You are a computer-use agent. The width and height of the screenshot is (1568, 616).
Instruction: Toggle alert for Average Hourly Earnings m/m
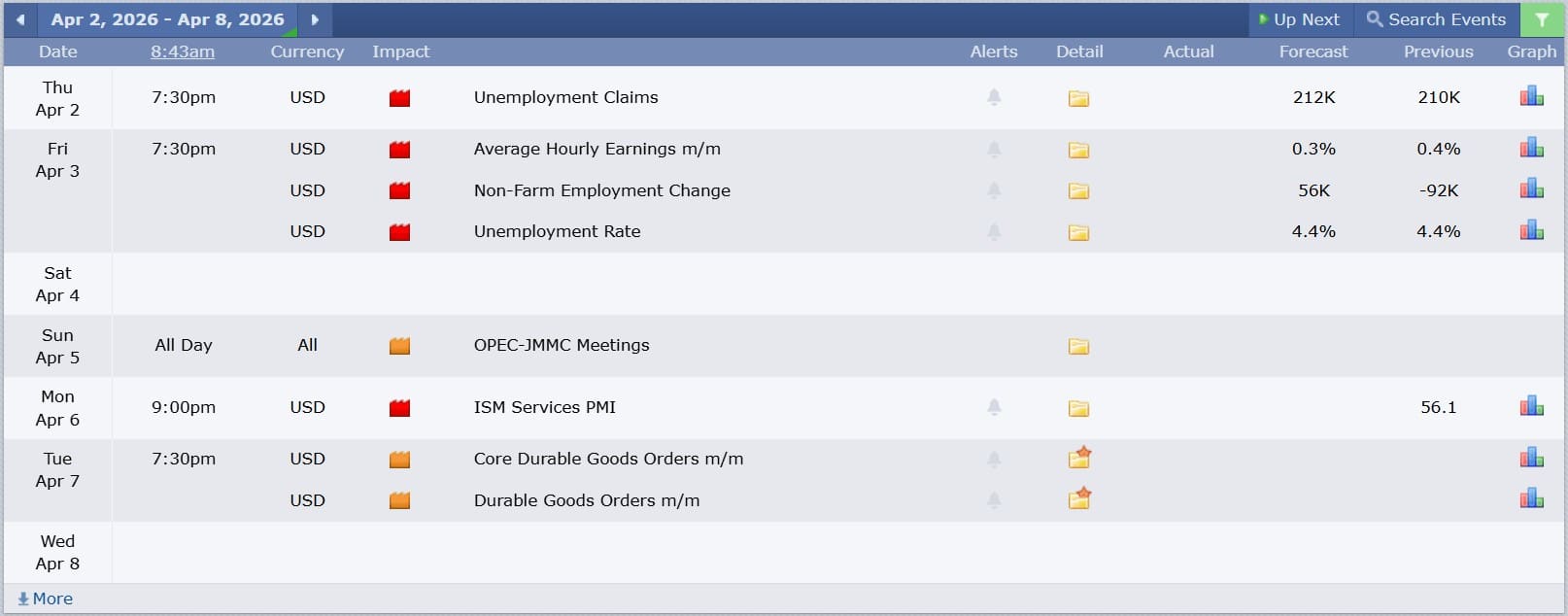(x=994, y=150)
